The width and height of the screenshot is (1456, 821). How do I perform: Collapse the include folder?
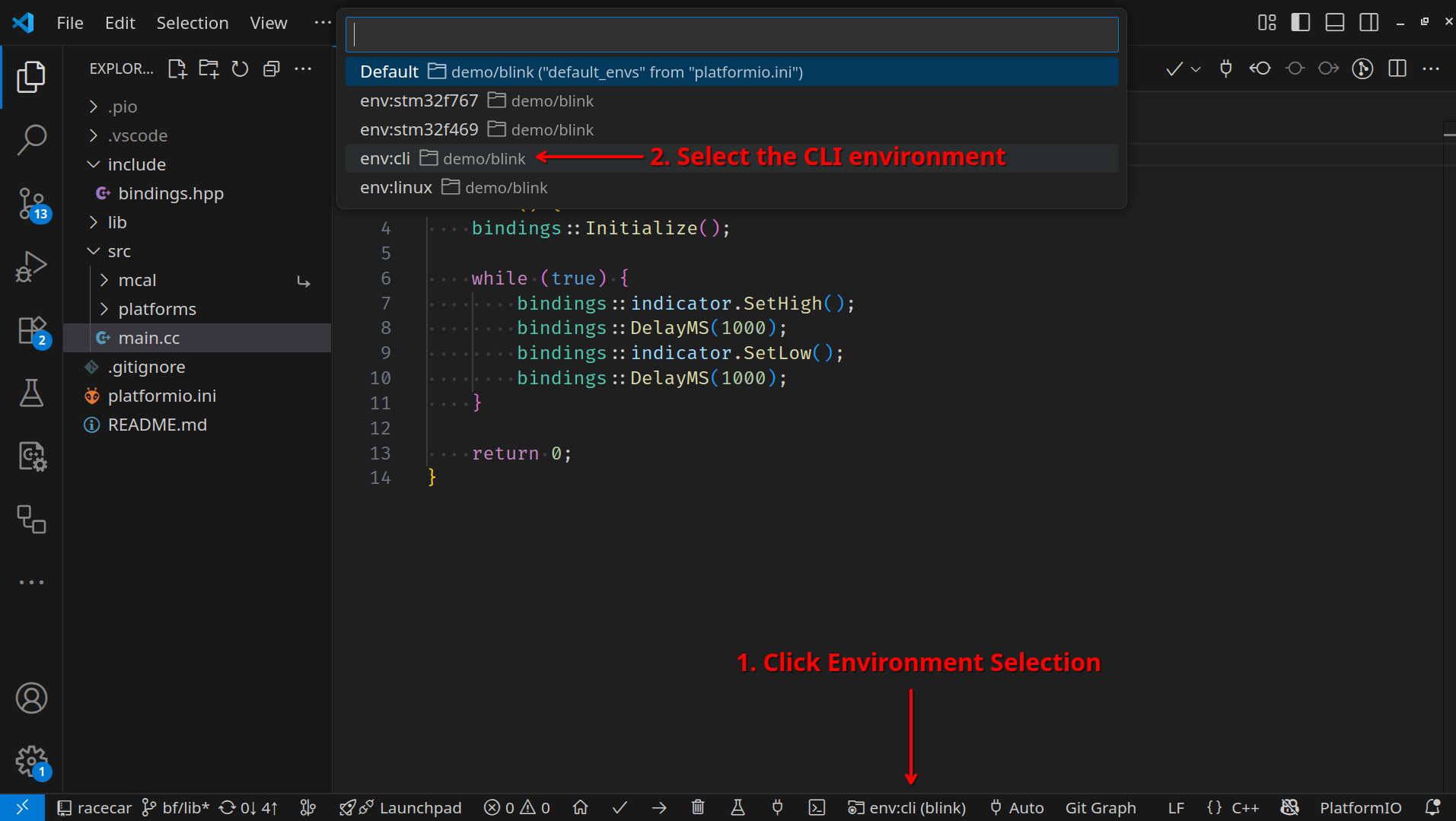click(135, 164)
